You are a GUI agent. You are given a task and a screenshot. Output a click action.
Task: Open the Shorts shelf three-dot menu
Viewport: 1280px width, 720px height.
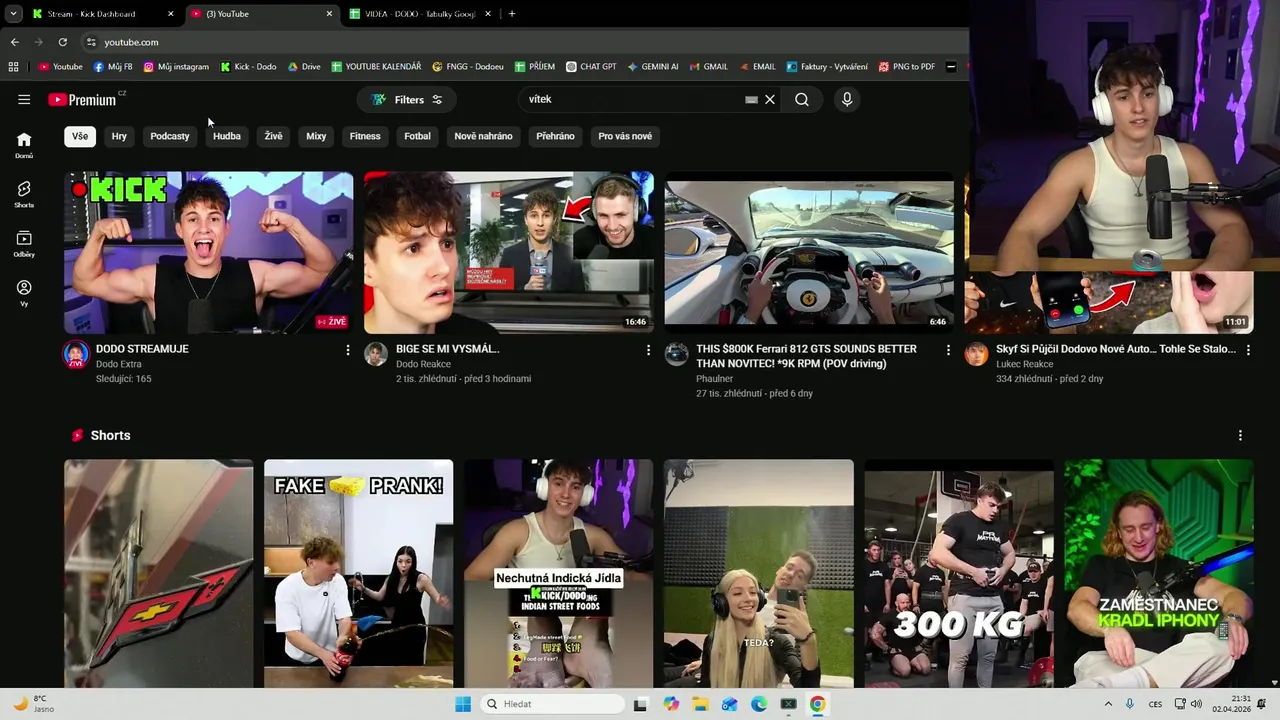tap(1240, 436)
